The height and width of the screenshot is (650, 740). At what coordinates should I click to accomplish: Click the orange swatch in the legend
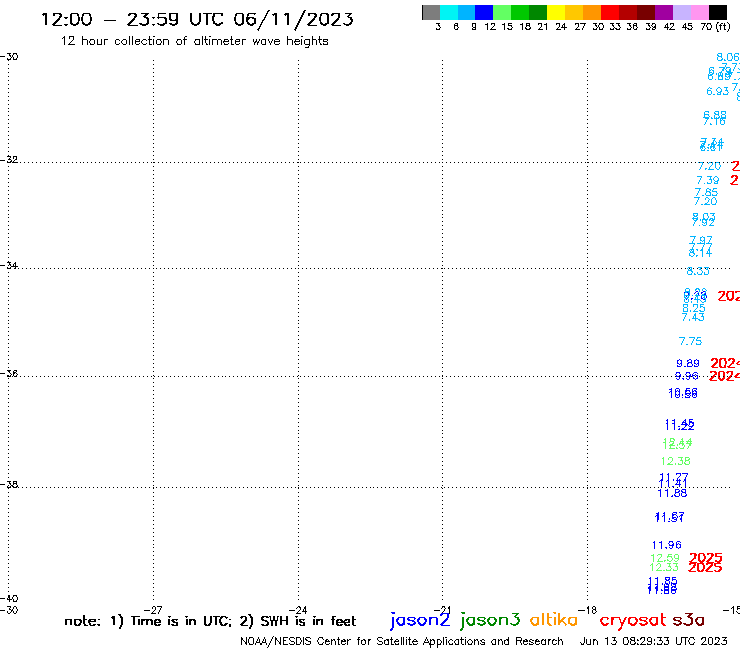[x=592, y=12]
